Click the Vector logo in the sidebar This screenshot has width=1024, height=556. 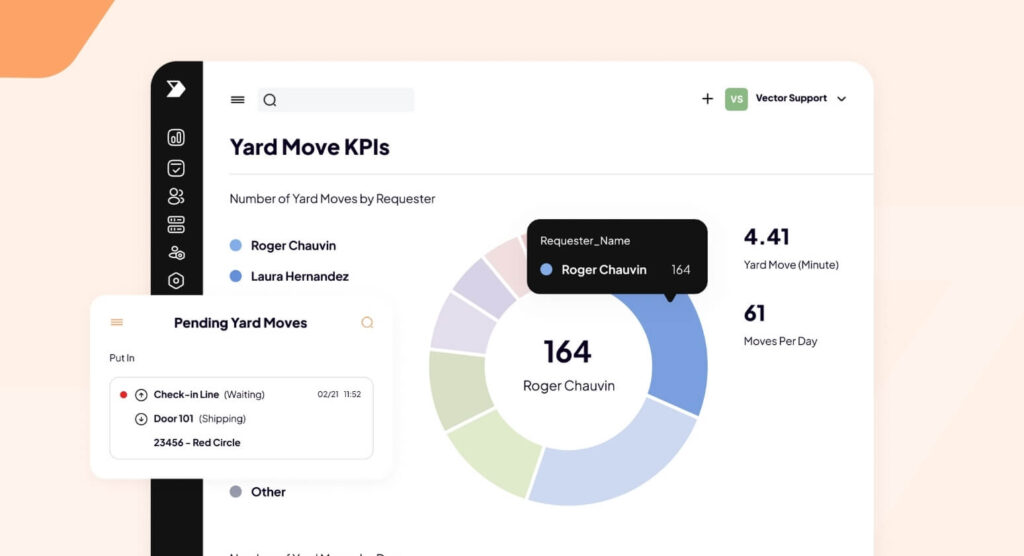pos(176,89)
